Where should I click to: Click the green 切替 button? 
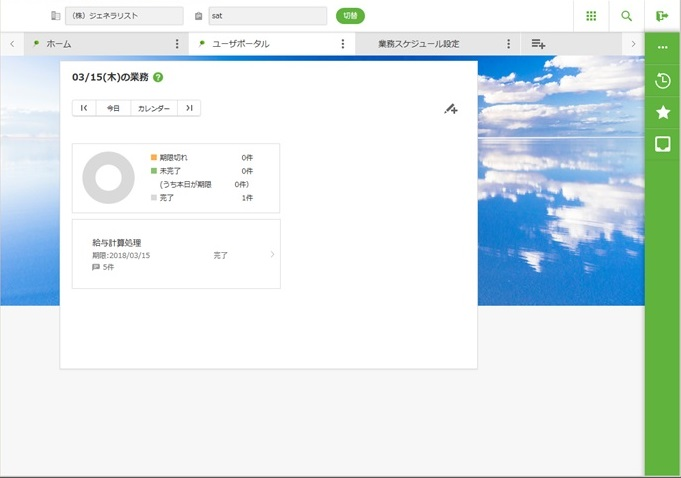click(350, 16)
